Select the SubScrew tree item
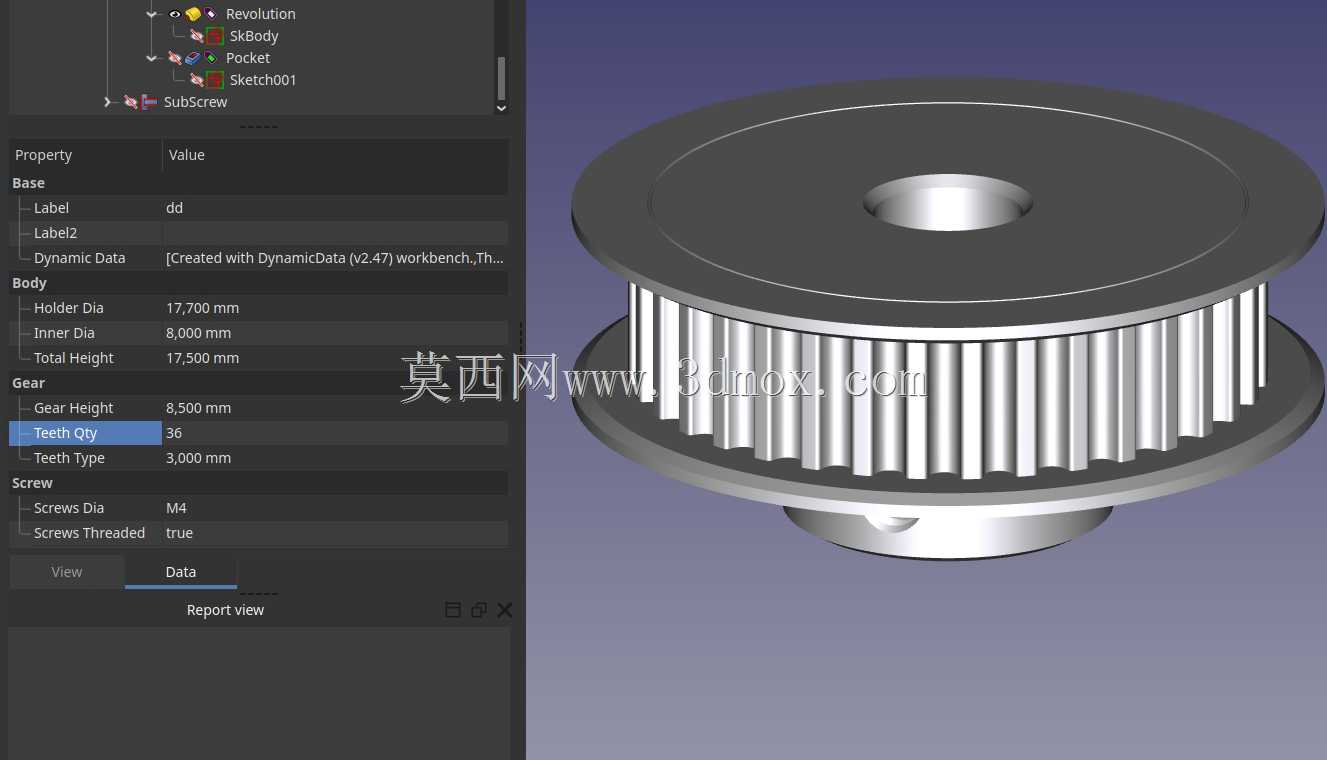 [x=195, y=102]
